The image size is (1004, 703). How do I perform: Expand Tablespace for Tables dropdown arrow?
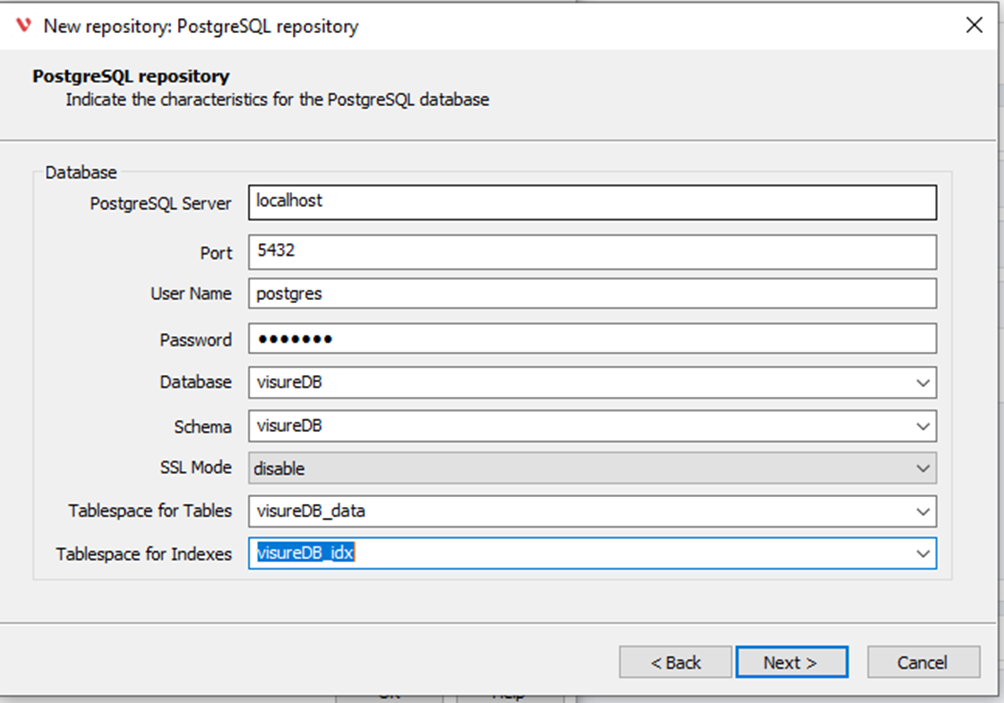(x=922, y=511)
